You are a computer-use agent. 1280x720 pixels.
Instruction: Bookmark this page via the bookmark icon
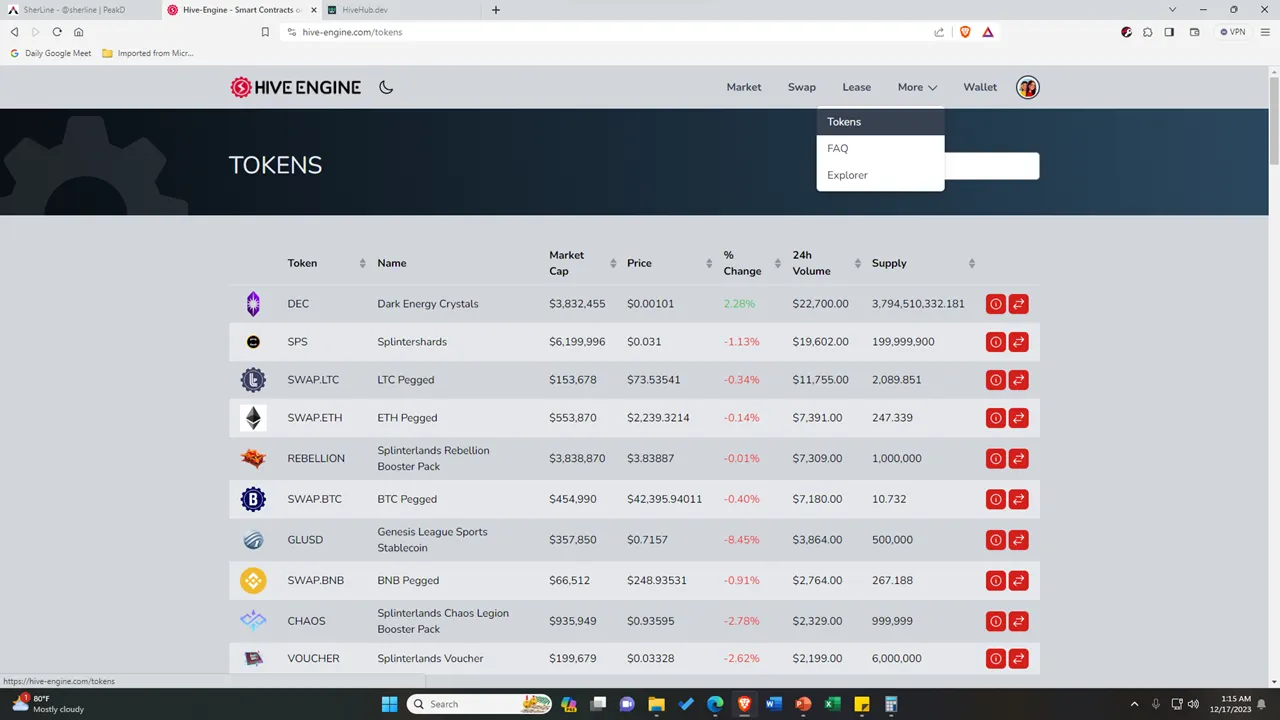265,32
